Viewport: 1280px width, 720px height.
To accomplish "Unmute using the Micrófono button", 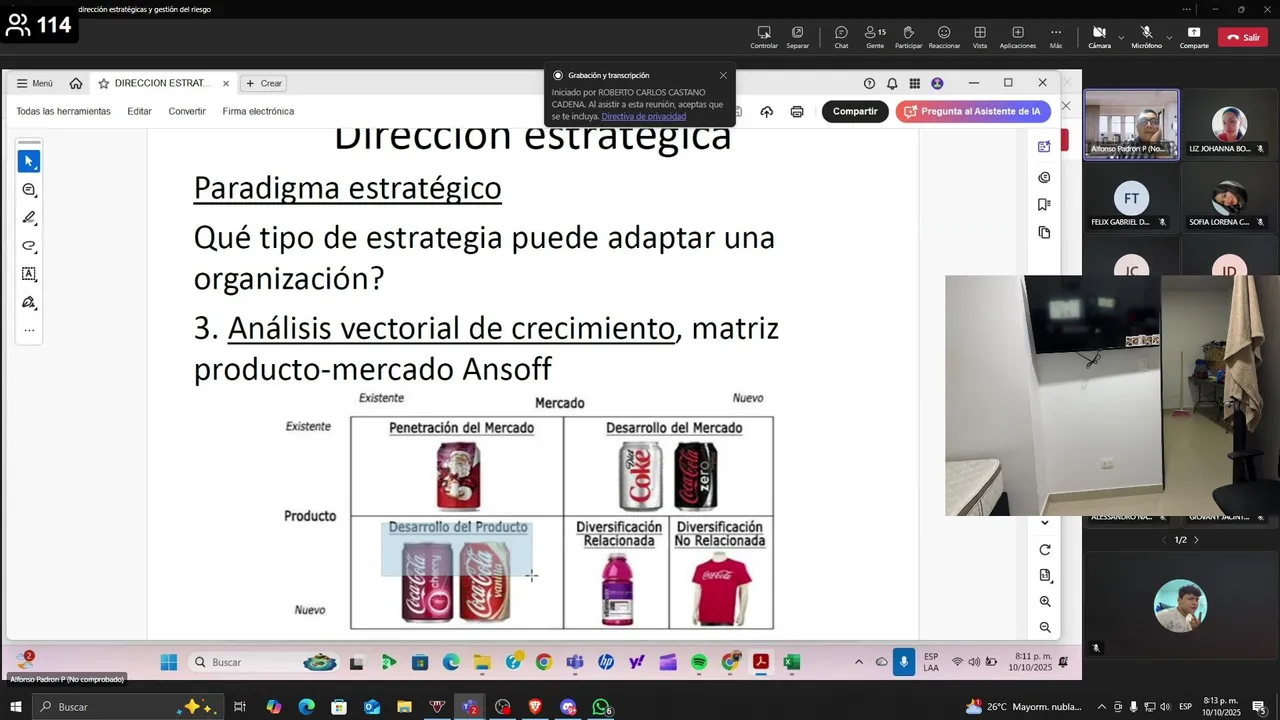I will coord(1146,37).
